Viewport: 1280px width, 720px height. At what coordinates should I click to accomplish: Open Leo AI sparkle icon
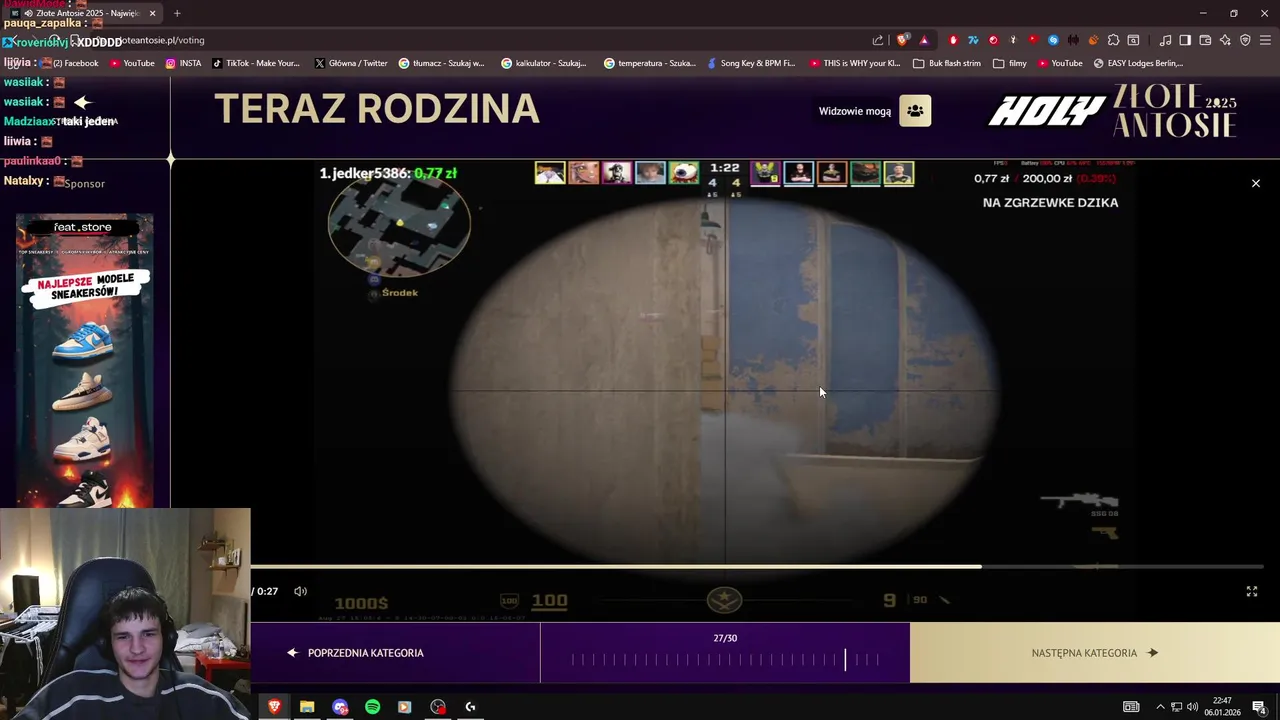click(1225, 40)
